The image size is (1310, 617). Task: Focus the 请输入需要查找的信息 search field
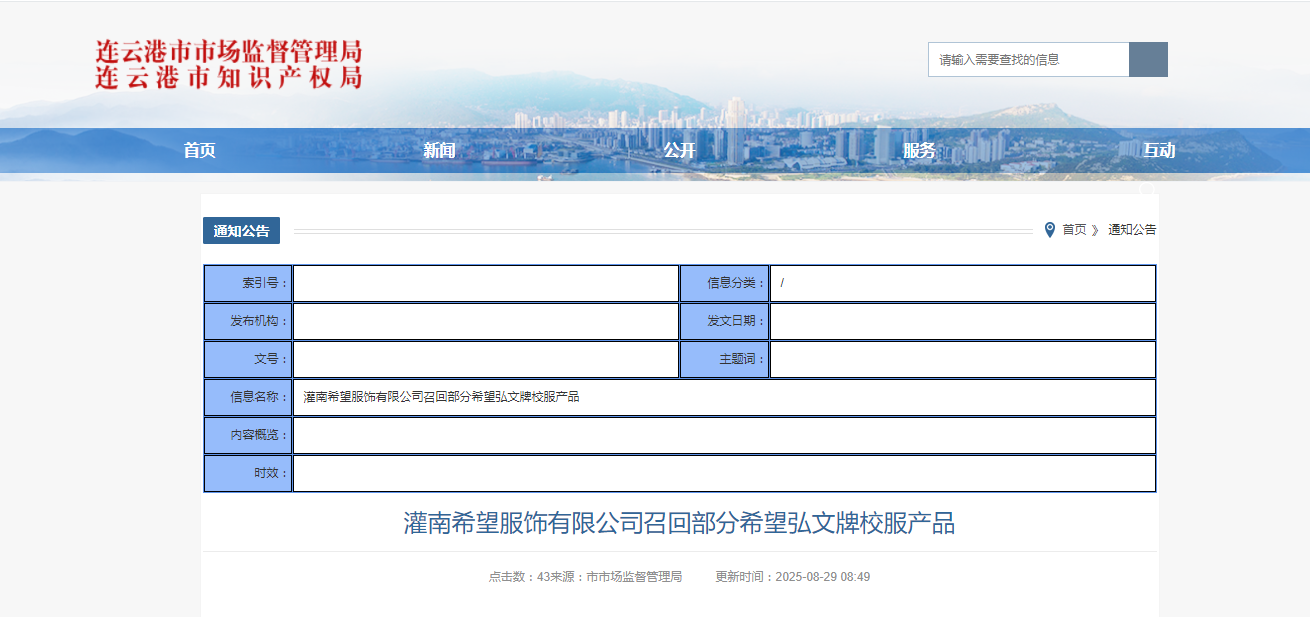[x=1028, y=60]
